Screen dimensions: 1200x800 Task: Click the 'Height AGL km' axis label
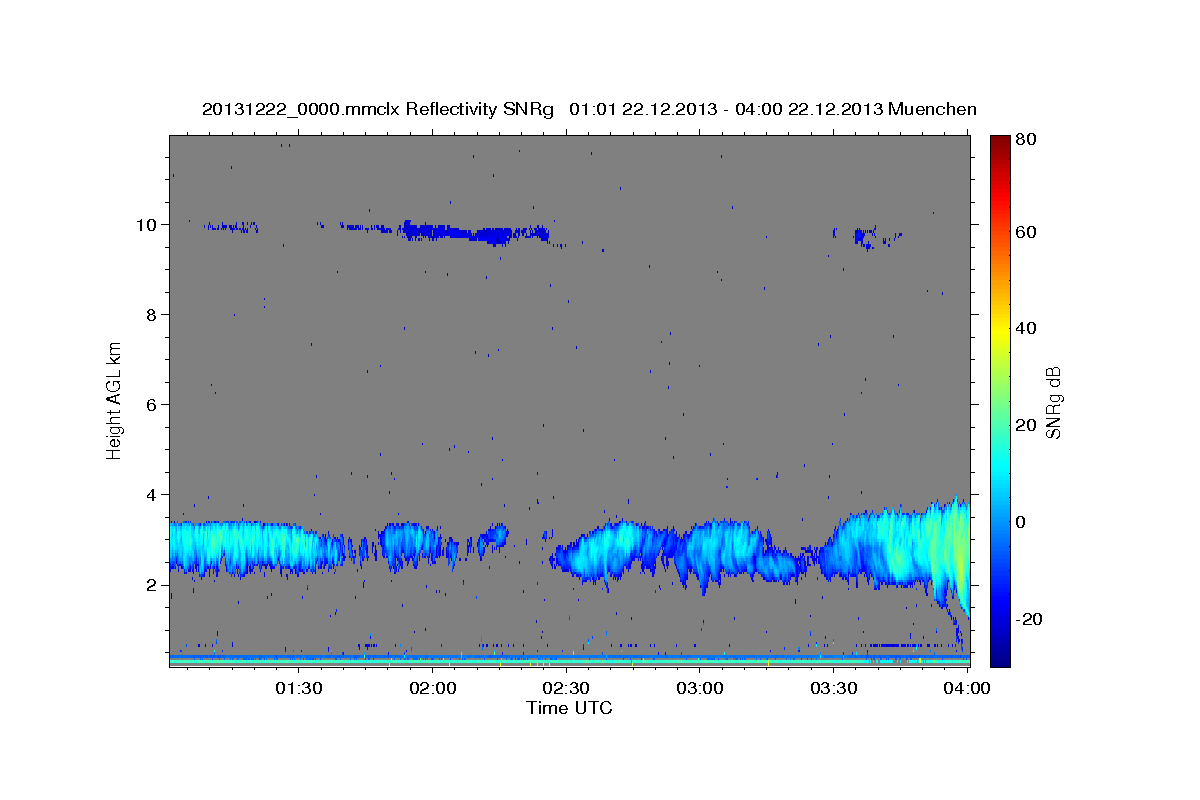[115, 399]
